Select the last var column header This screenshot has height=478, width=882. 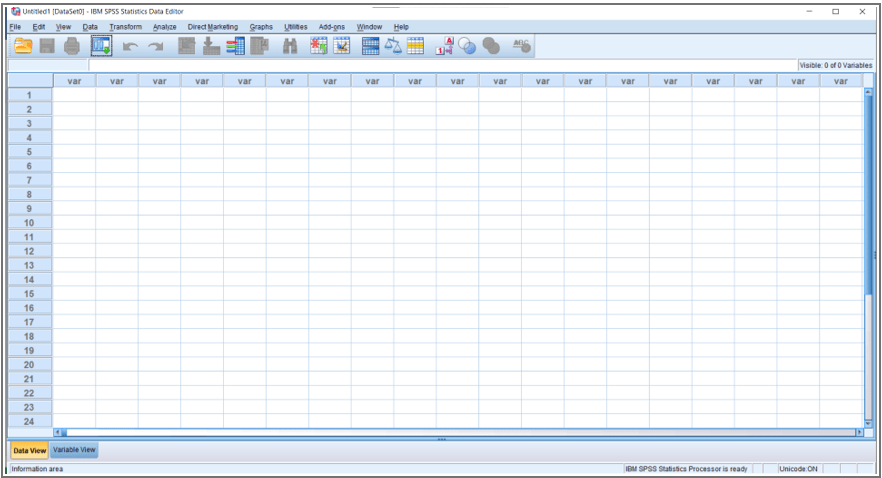841,81
